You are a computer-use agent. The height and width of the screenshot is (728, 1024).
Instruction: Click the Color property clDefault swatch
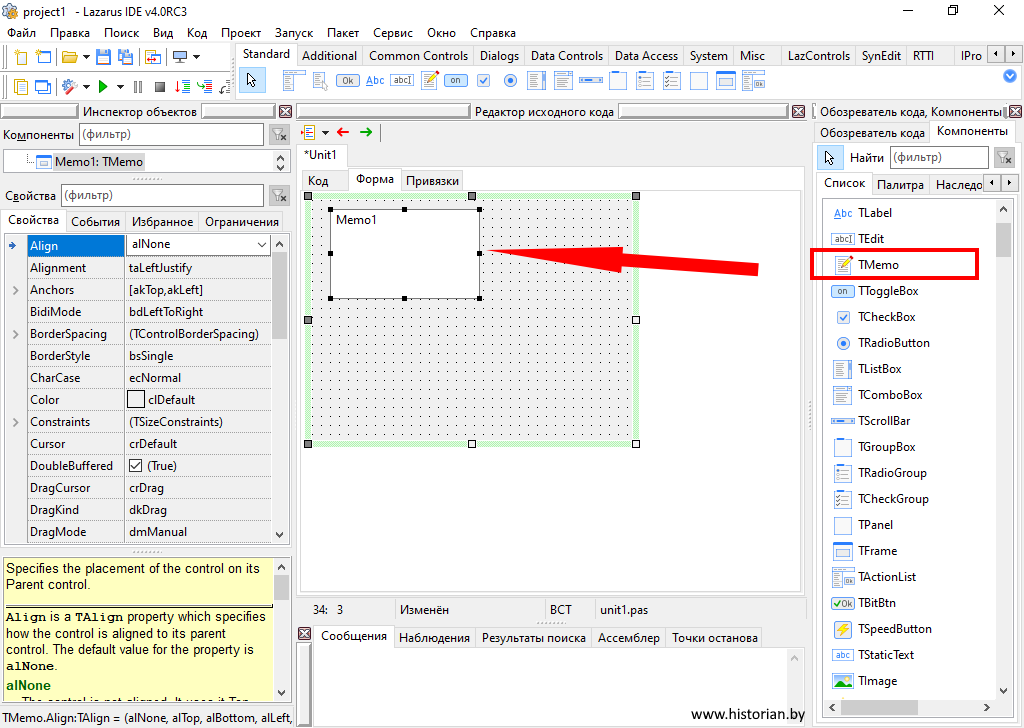136,400
